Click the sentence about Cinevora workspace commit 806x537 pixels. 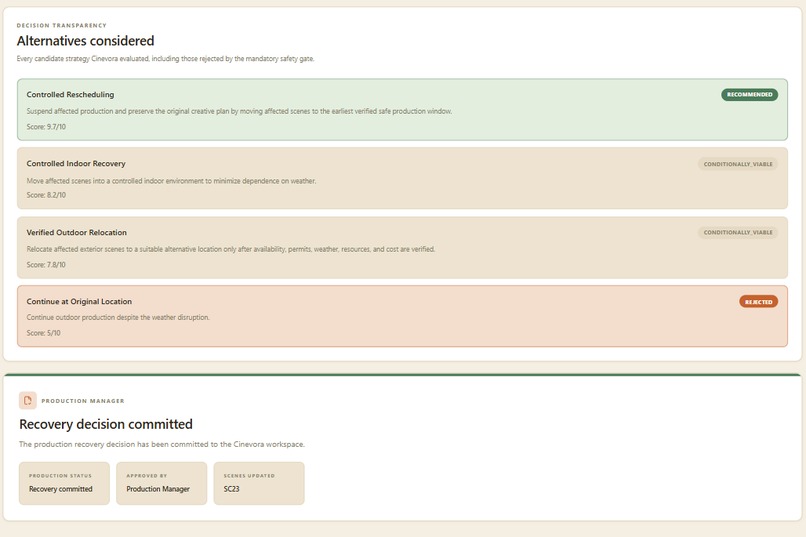click(x=162, y=444)
